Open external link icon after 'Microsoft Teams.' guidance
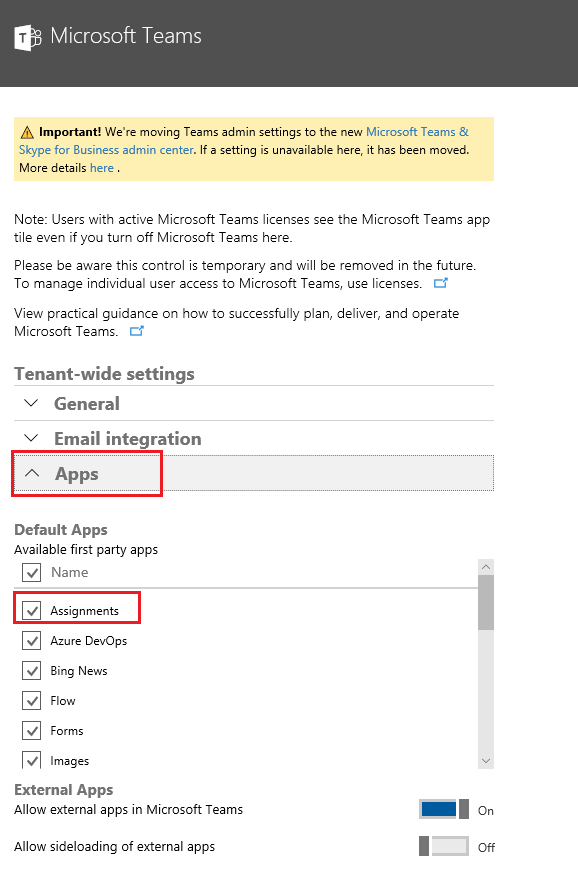Screen dimensions: 578x869 (x=136, y=331)
